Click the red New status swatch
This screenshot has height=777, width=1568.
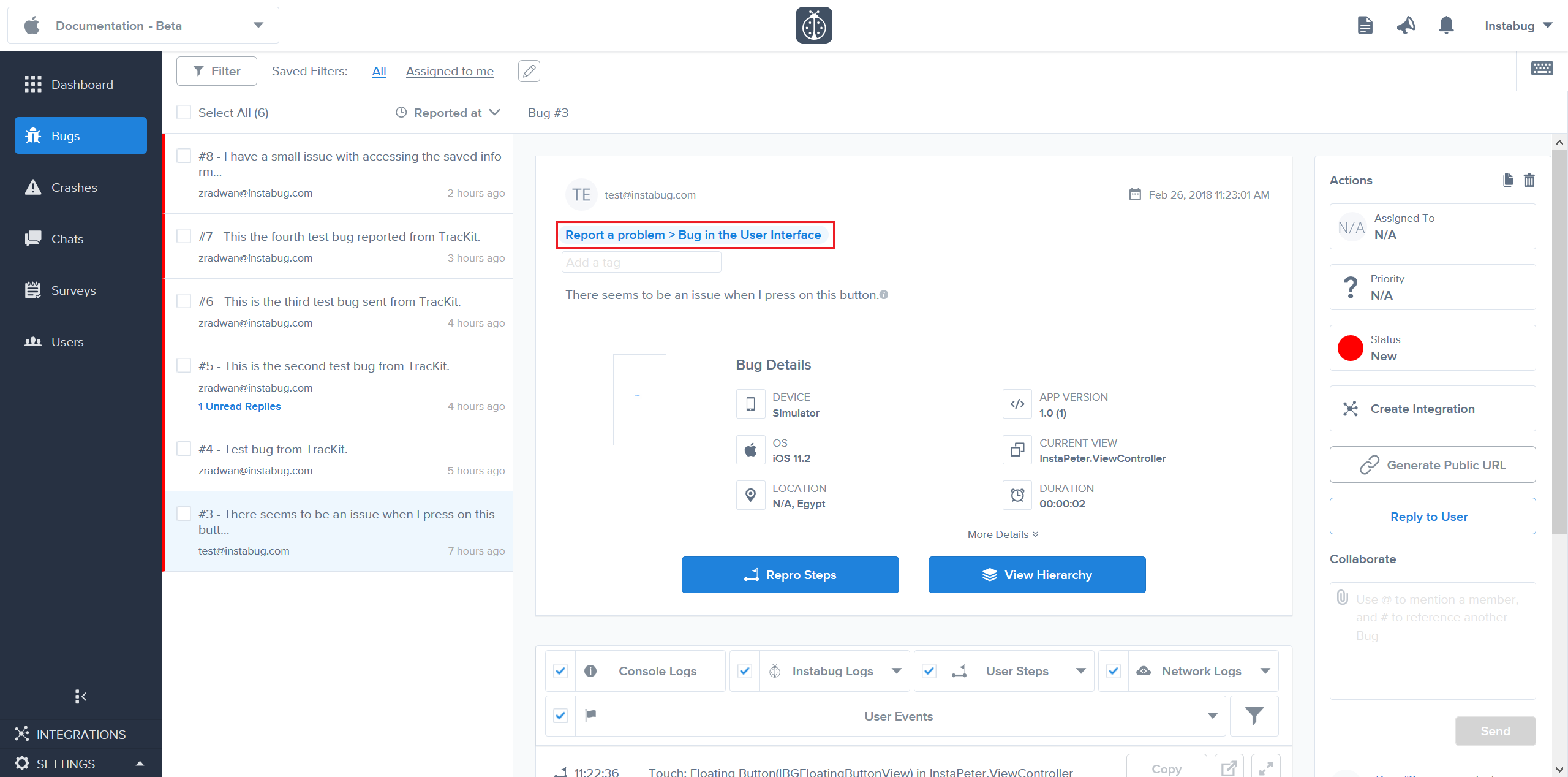(x=1350, y=348)
